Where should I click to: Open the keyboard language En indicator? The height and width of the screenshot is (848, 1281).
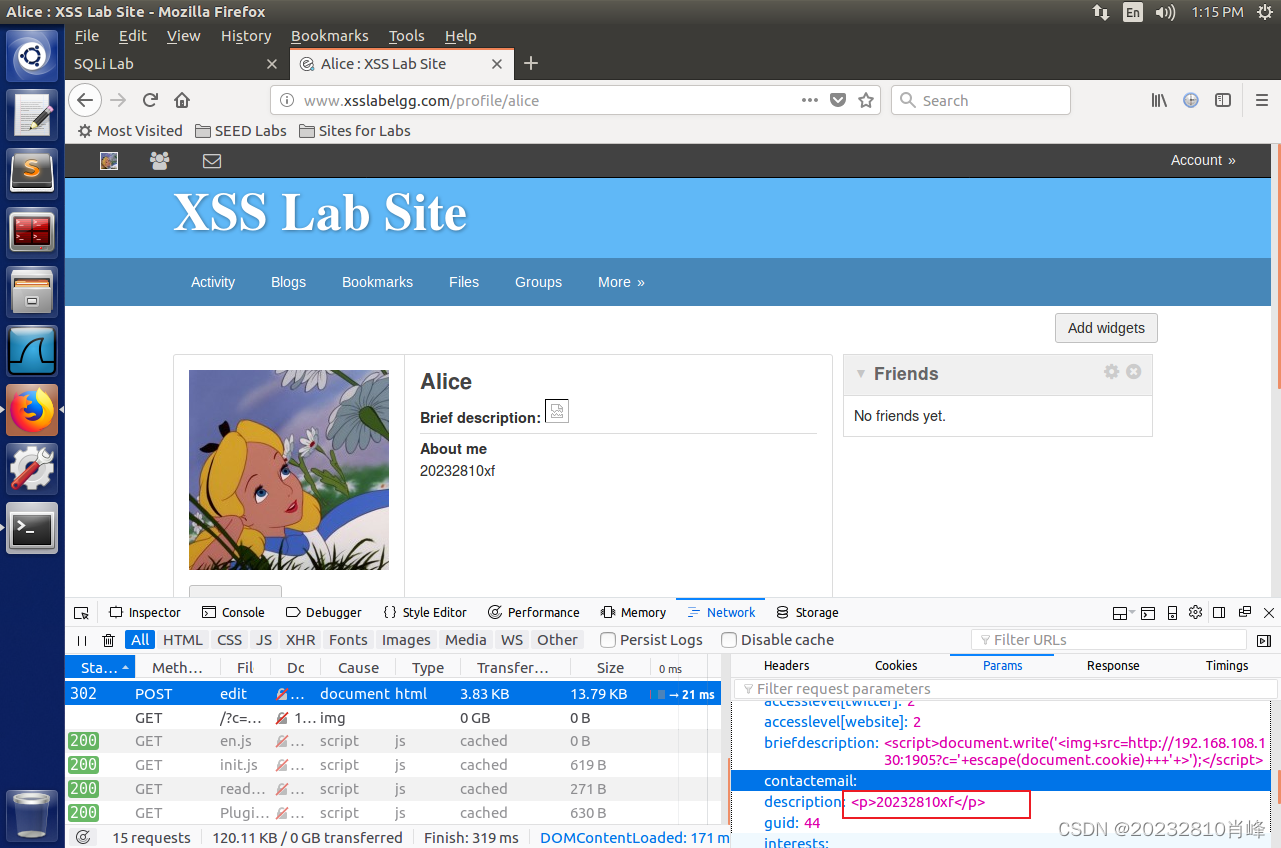pos(1132,12)
